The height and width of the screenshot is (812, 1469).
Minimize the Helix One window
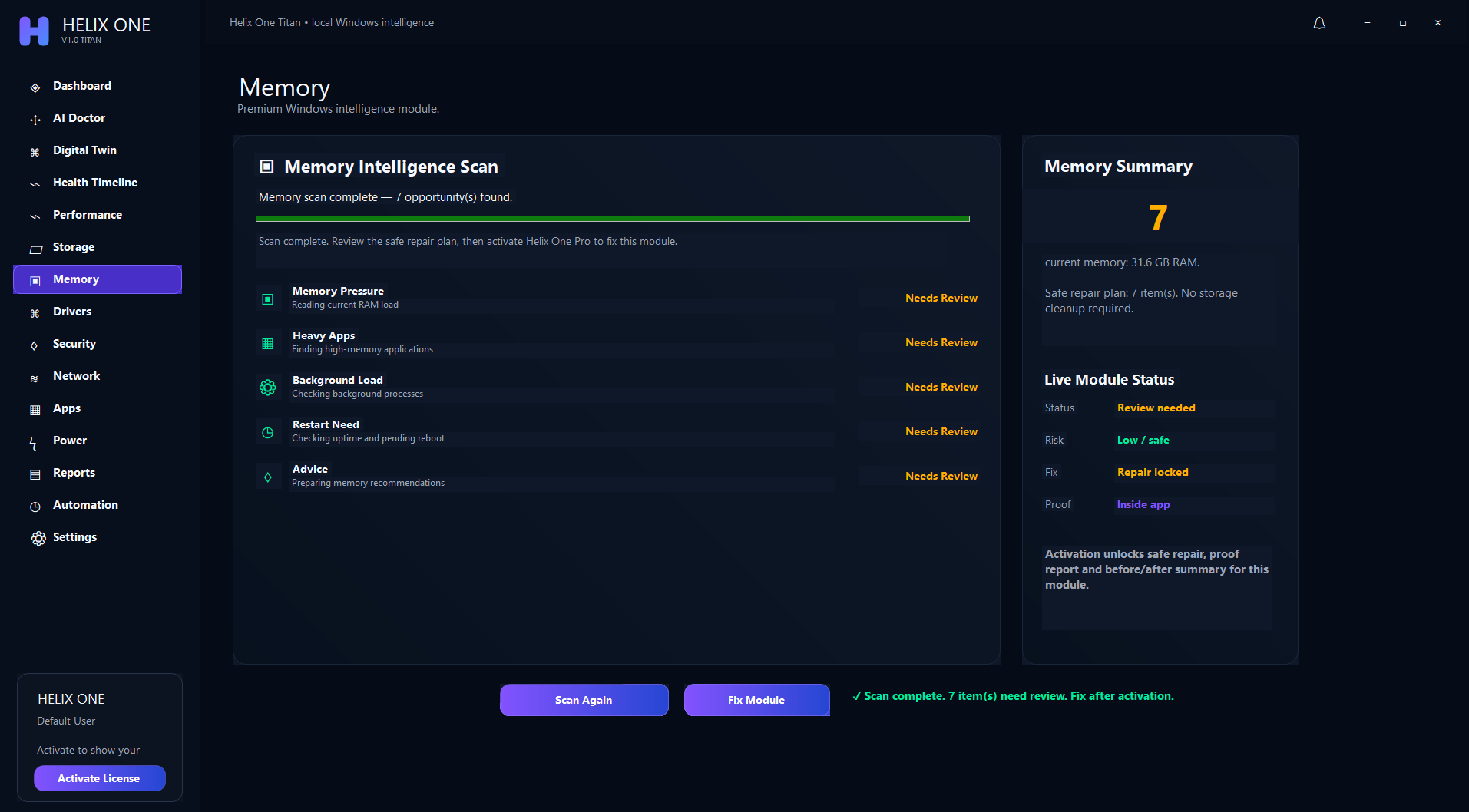tap(1367, 23)
